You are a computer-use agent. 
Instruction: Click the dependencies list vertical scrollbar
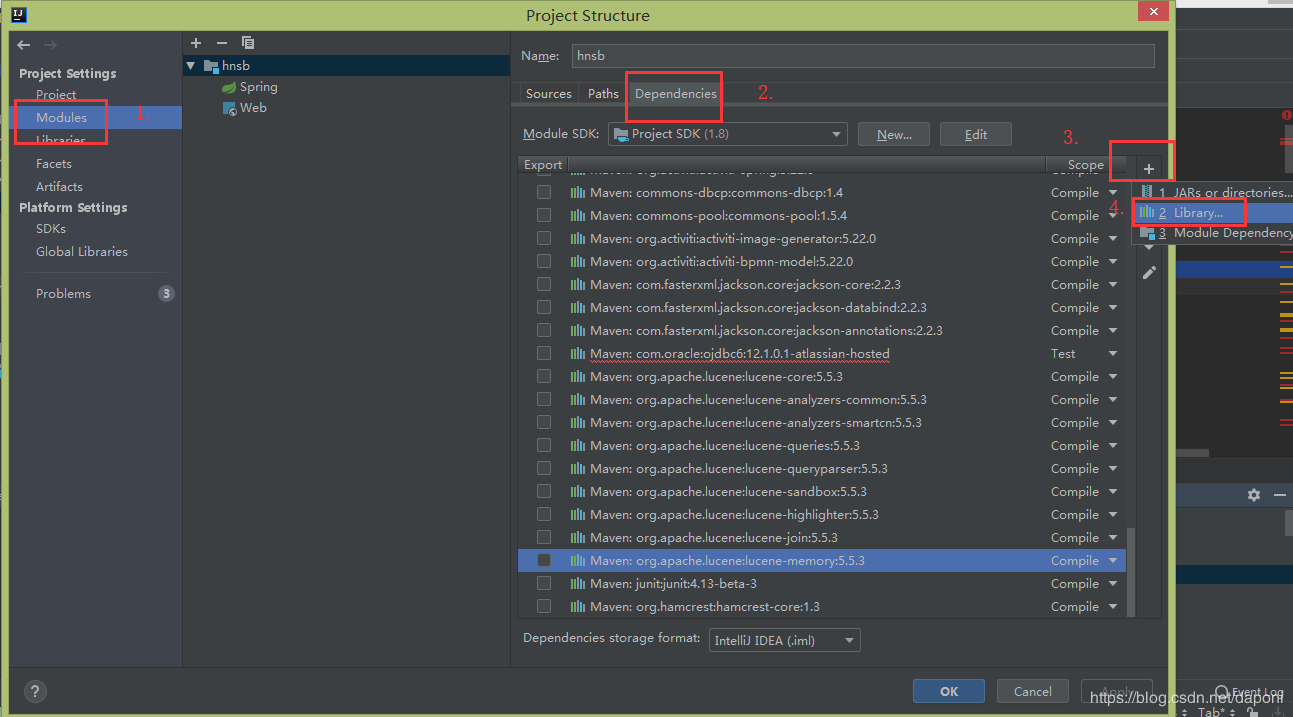[x=1130, y=572]
